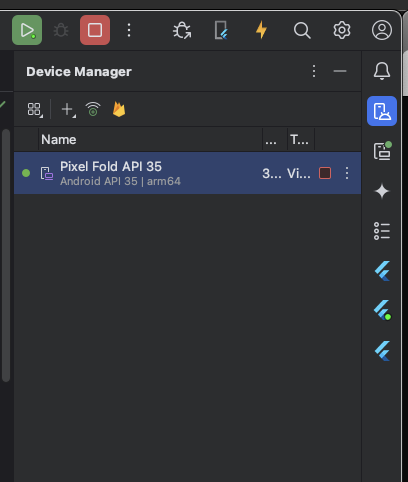Stop the running app with red square

tap(95, 30)
